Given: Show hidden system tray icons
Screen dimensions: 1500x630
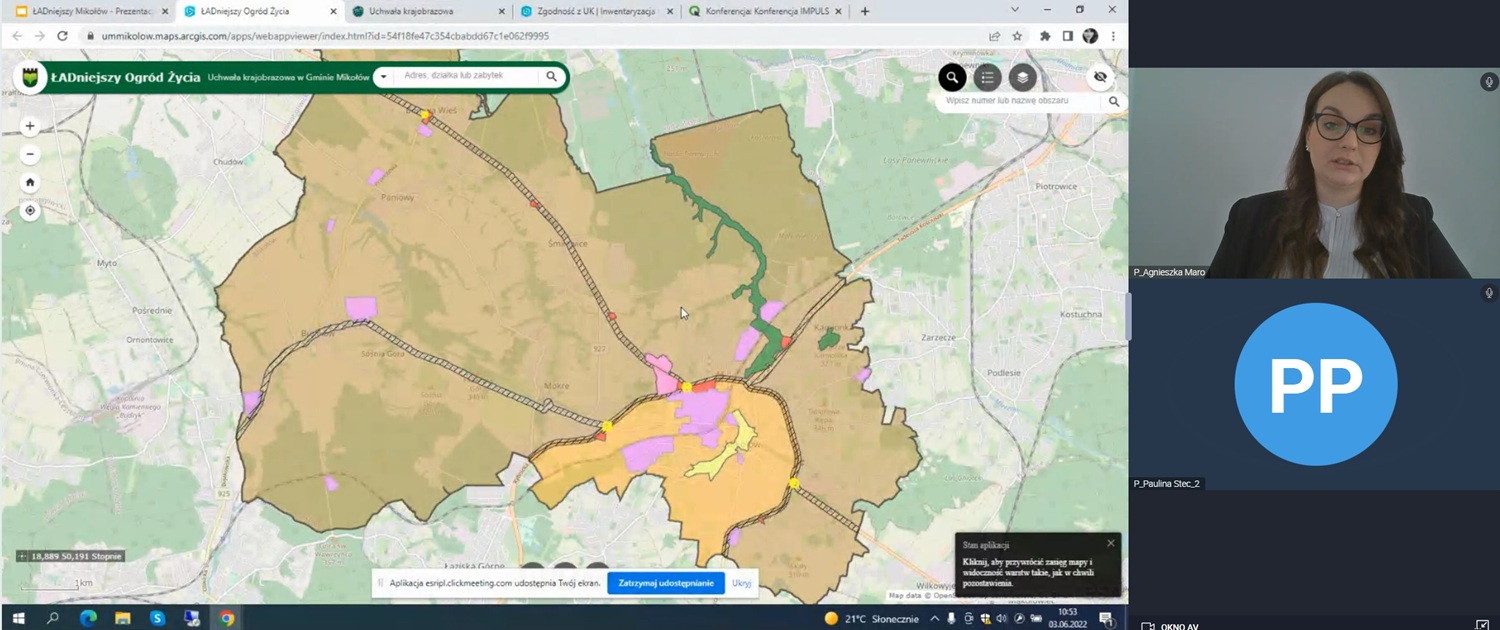Looking at the screenshot, I should click(x=934, y=619).
